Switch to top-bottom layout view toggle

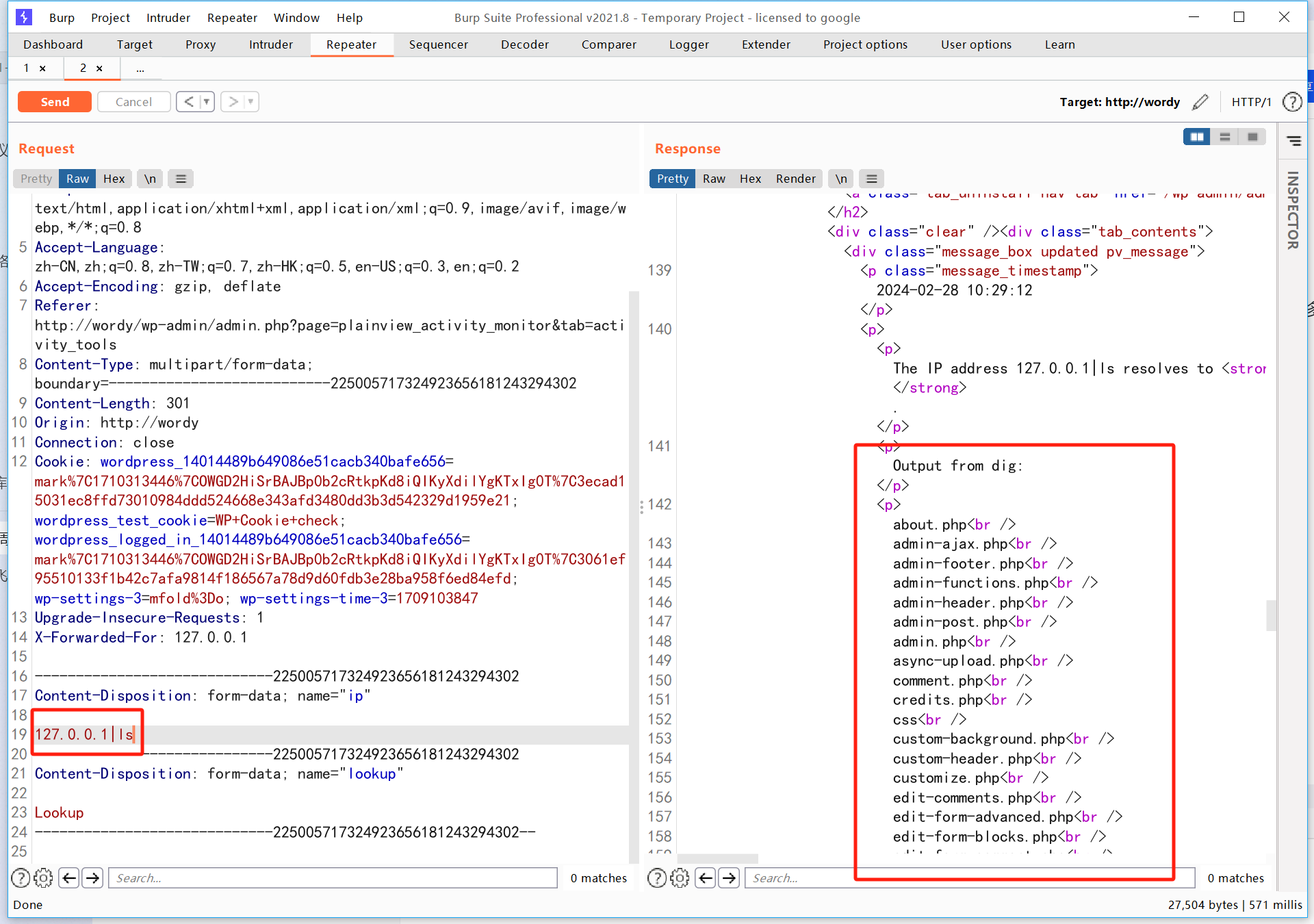click(1225, 137)
